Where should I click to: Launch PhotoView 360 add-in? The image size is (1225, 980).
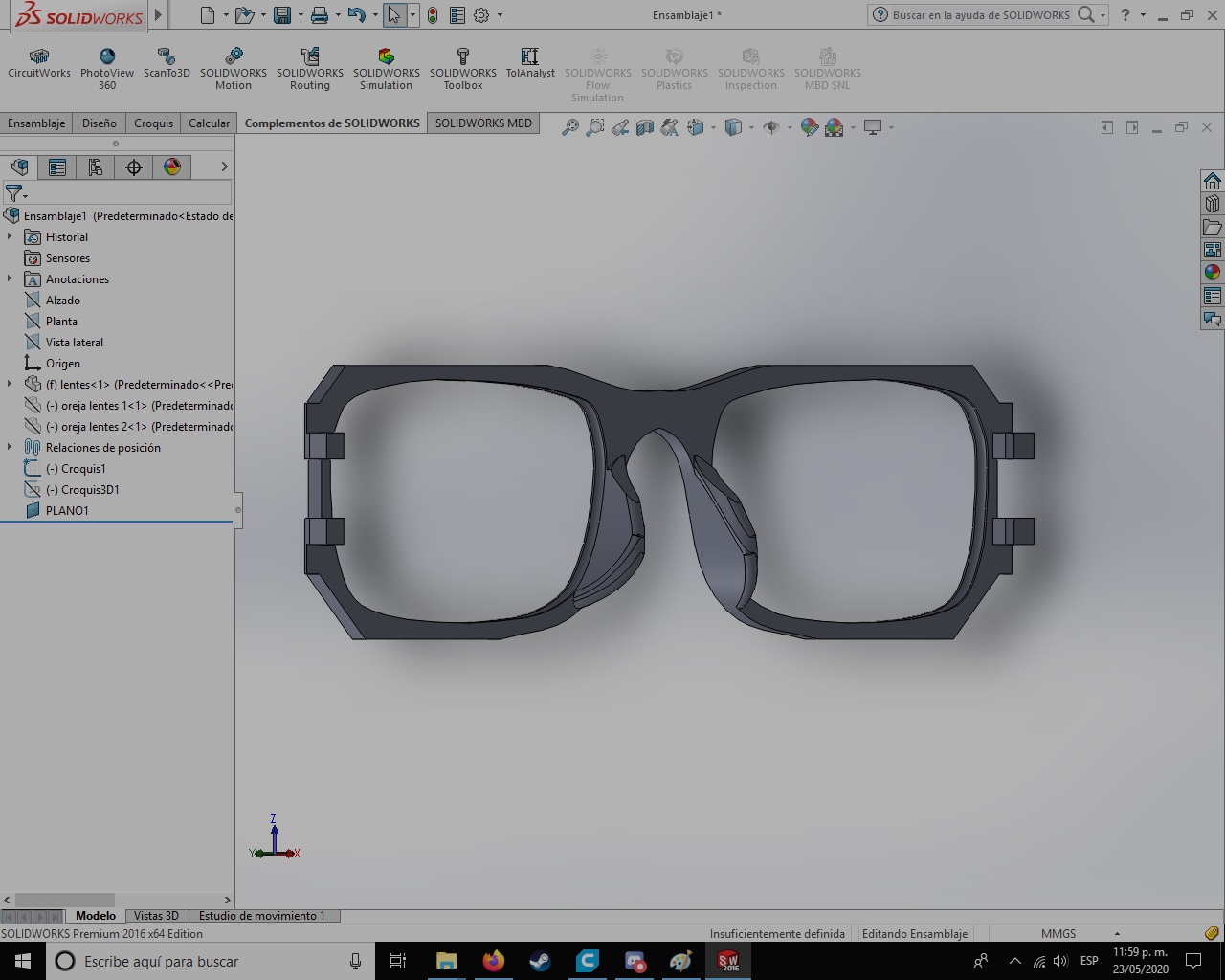[107, 70]
